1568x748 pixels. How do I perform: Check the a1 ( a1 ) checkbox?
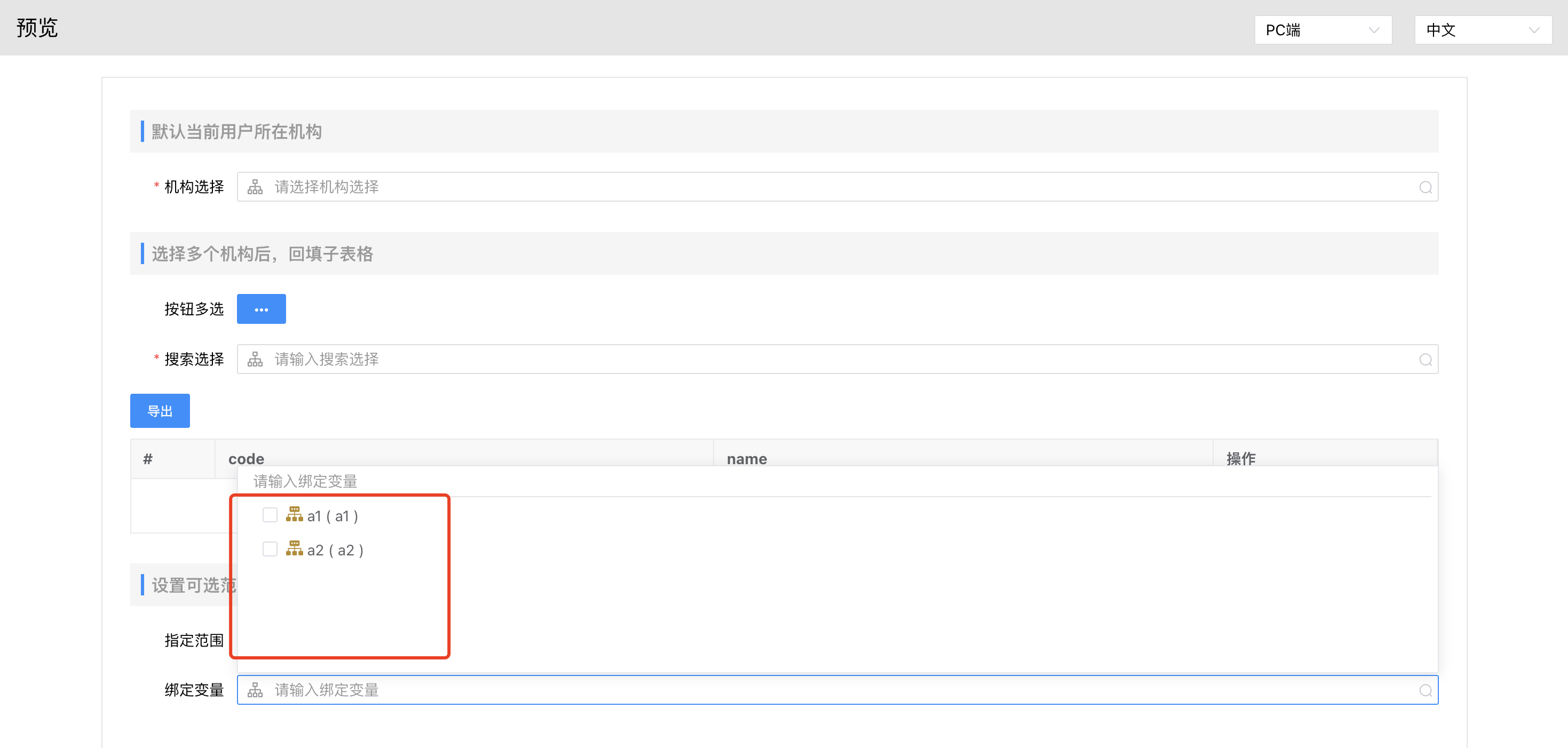pos(270,515)
